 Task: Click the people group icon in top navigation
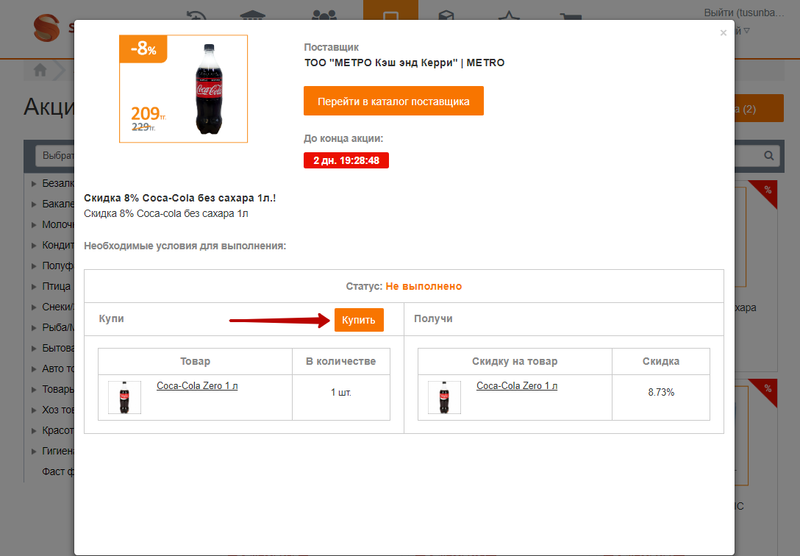coord(324,15)
